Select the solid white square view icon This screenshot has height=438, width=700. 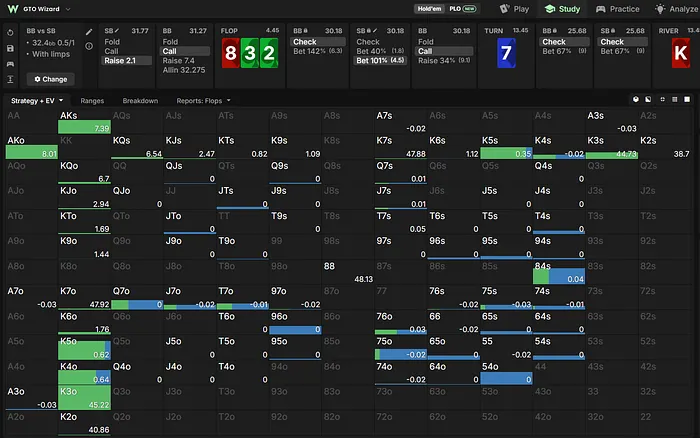687,99
